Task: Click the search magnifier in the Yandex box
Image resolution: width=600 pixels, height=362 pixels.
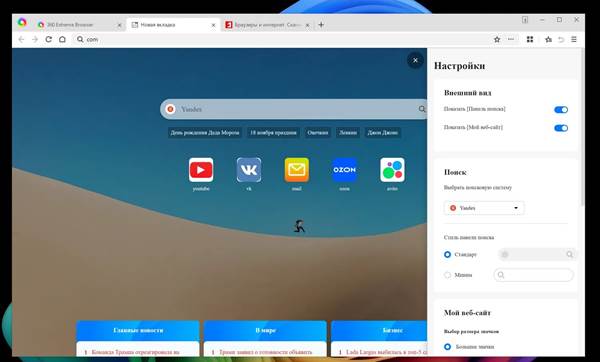Action: [422, 109]
